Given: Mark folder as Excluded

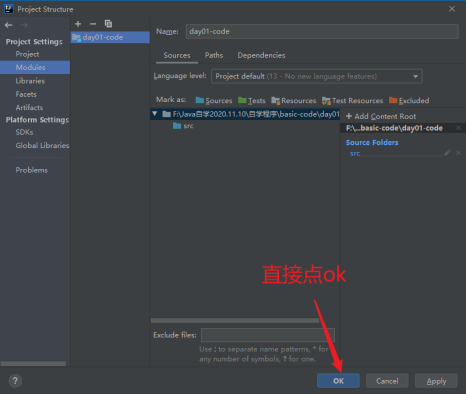Looking at the screenshot, I should [x=409, y=100].
